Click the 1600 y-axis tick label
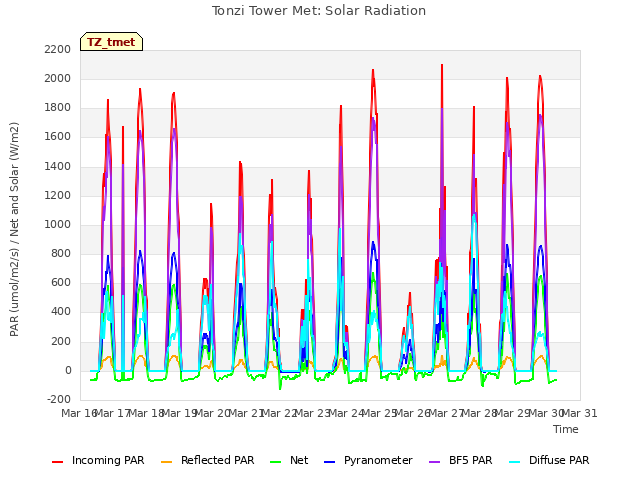 click(x=58, y=137)
